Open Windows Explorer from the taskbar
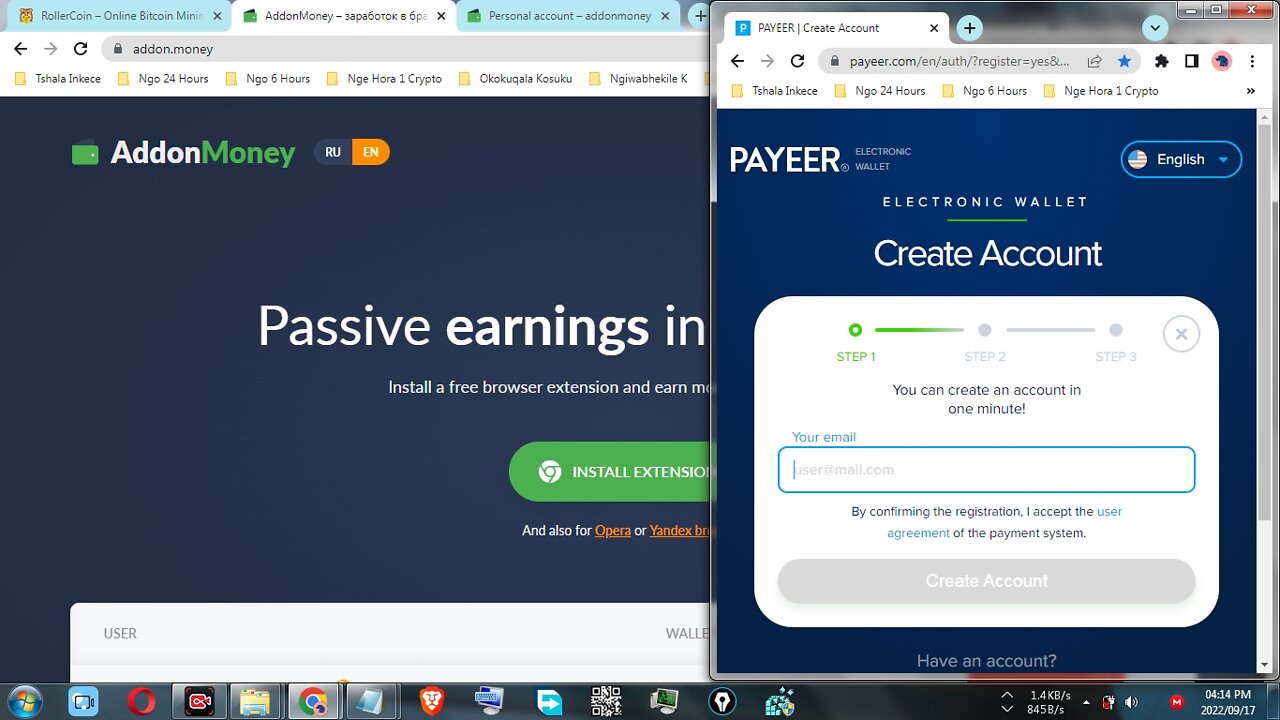1280x720 pixels. pyautogui.click(x=256, y=702)
